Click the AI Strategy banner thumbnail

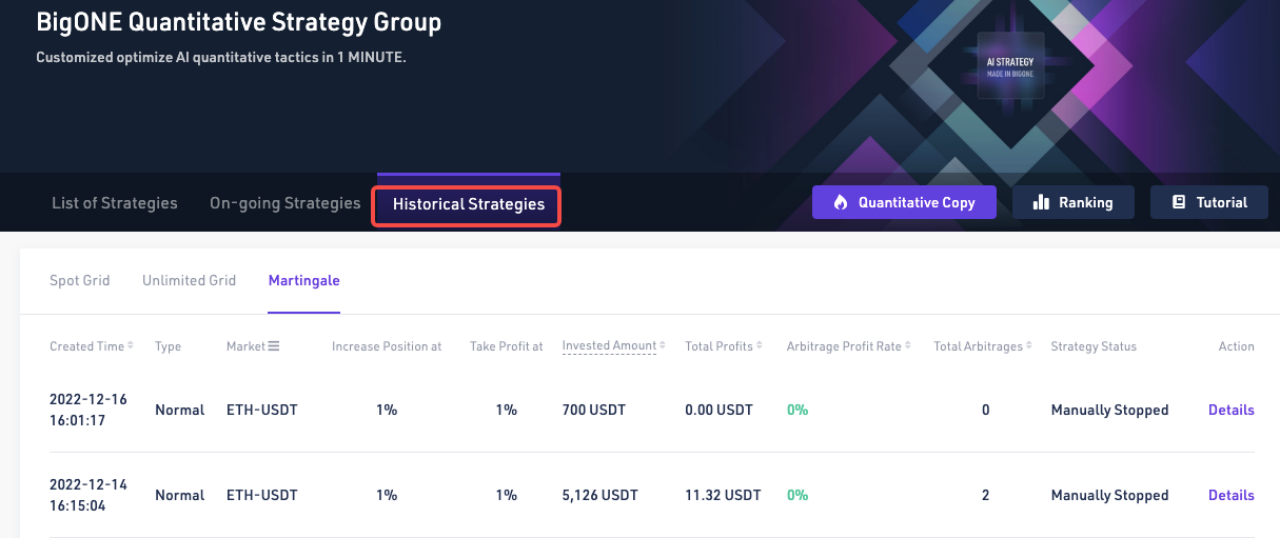pyautogui.click(x=1010, y=66)
